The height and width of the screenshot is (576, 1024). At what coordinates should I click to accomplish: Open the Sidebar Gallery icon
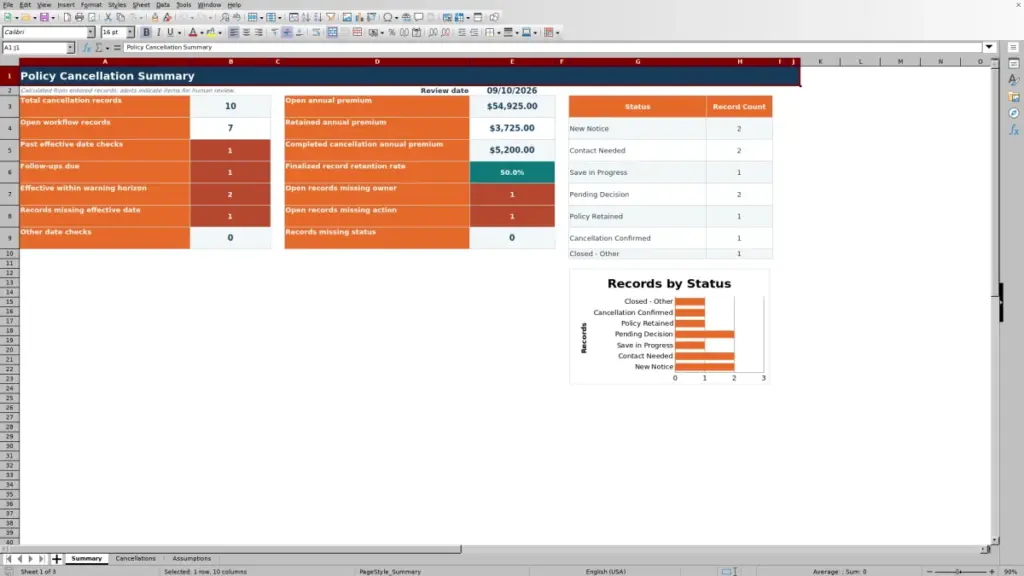1014,97
